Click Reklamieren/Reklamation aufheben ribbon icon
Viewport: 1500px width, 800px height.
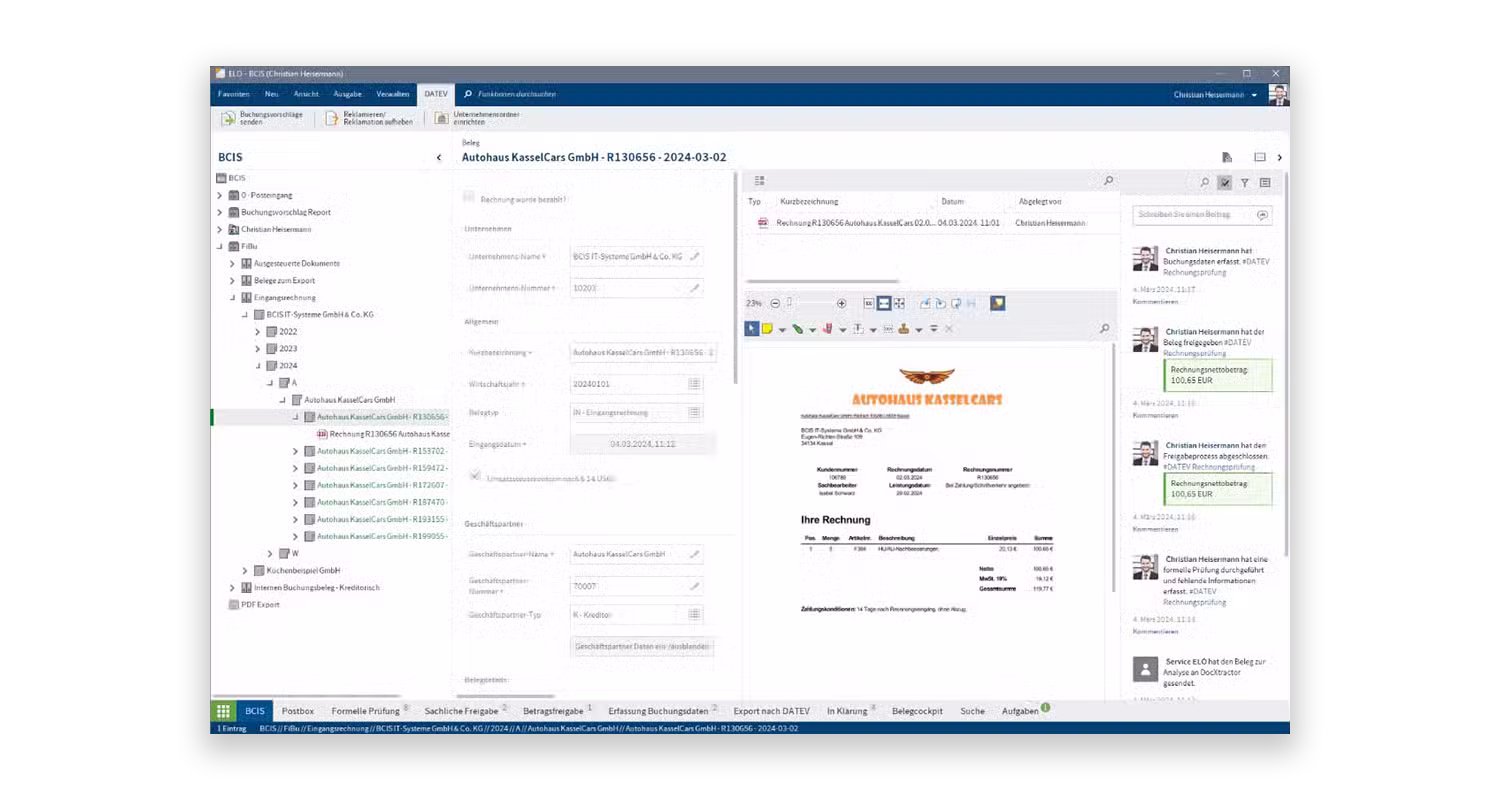(x=332, y=118)
